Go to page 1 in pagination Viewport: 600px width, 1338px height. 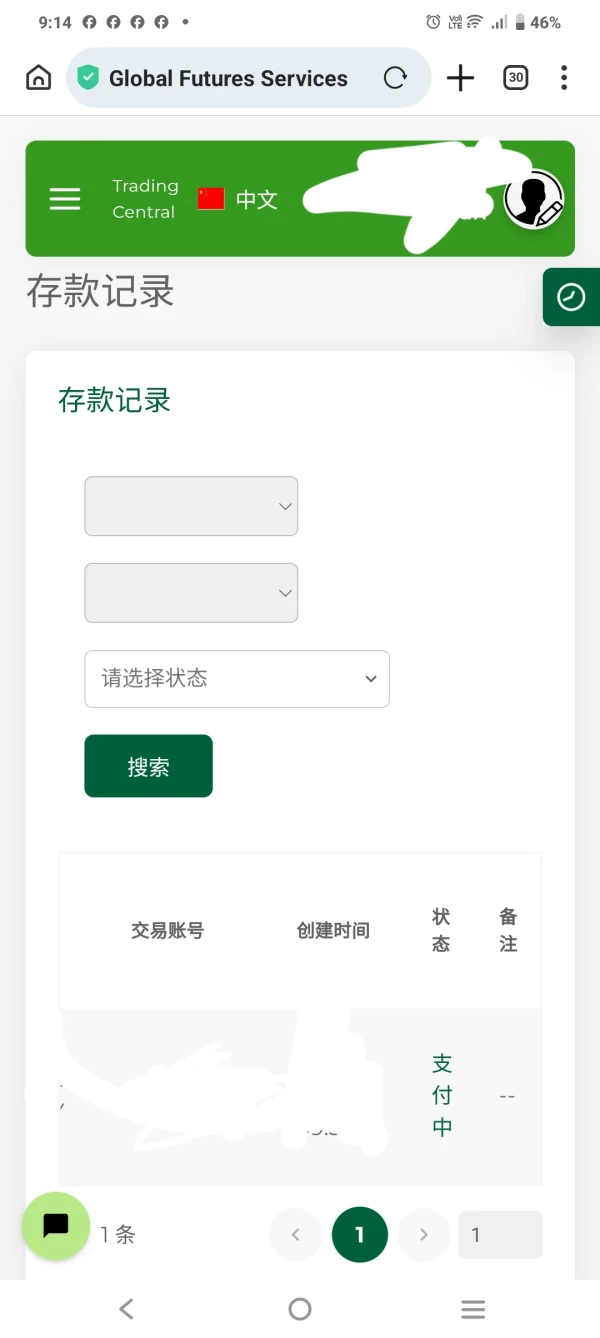pyautogui.click(x=359, y=1235)
